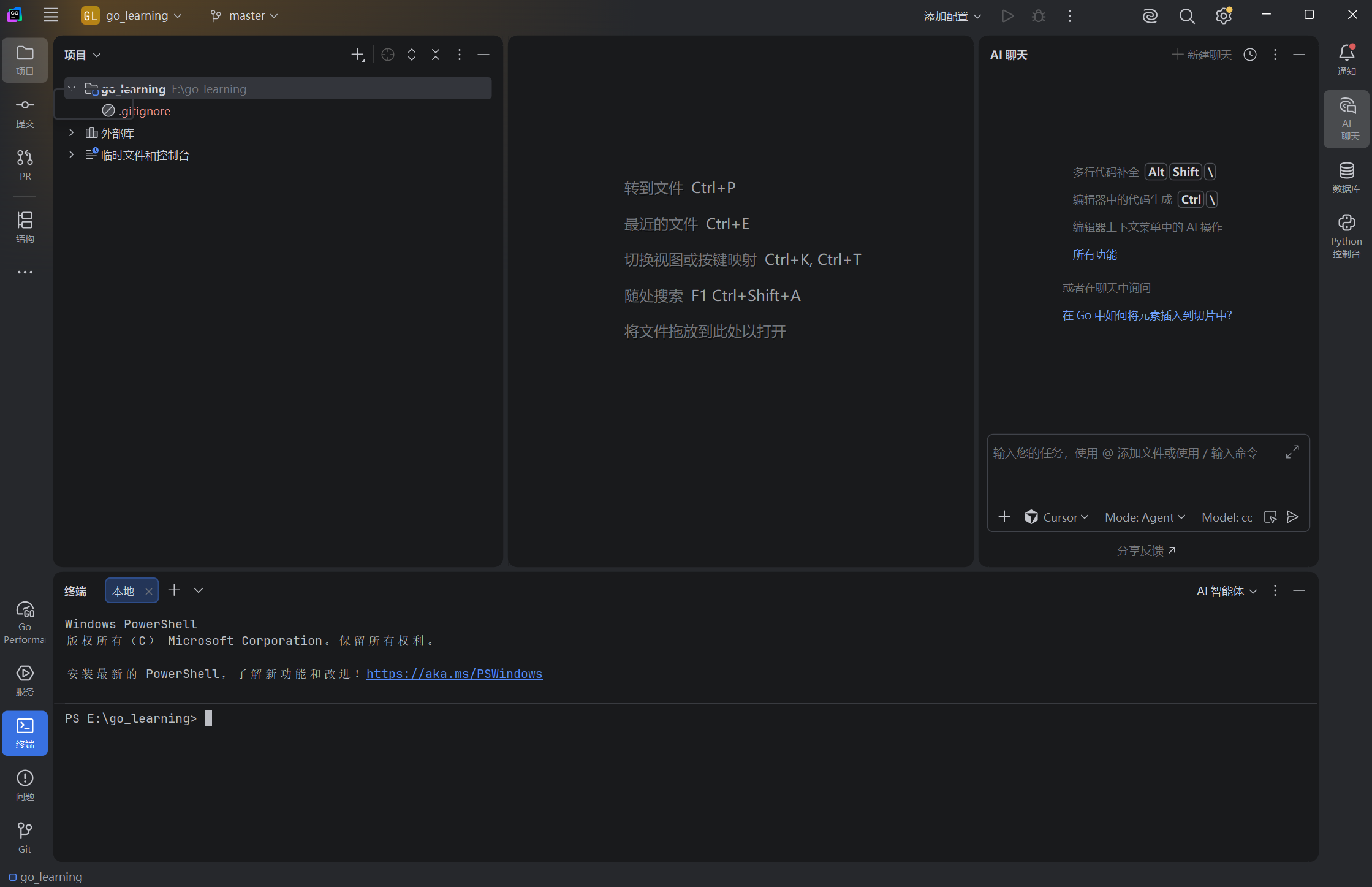
Task: Open the 提交 (Commit) tool window
Action: [x=25, y=113]
